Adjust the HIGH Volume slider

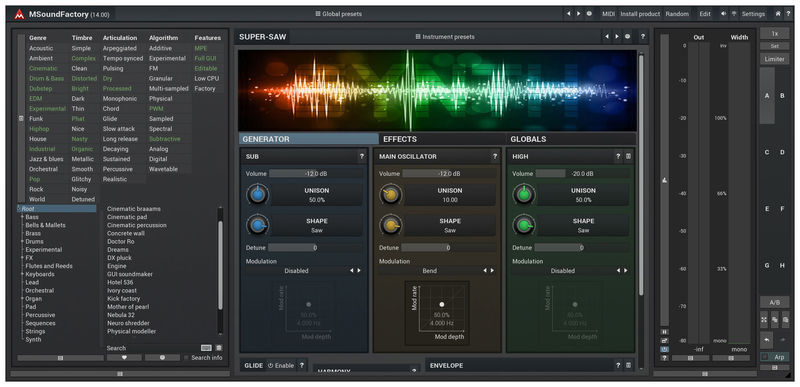pos(582,173)
